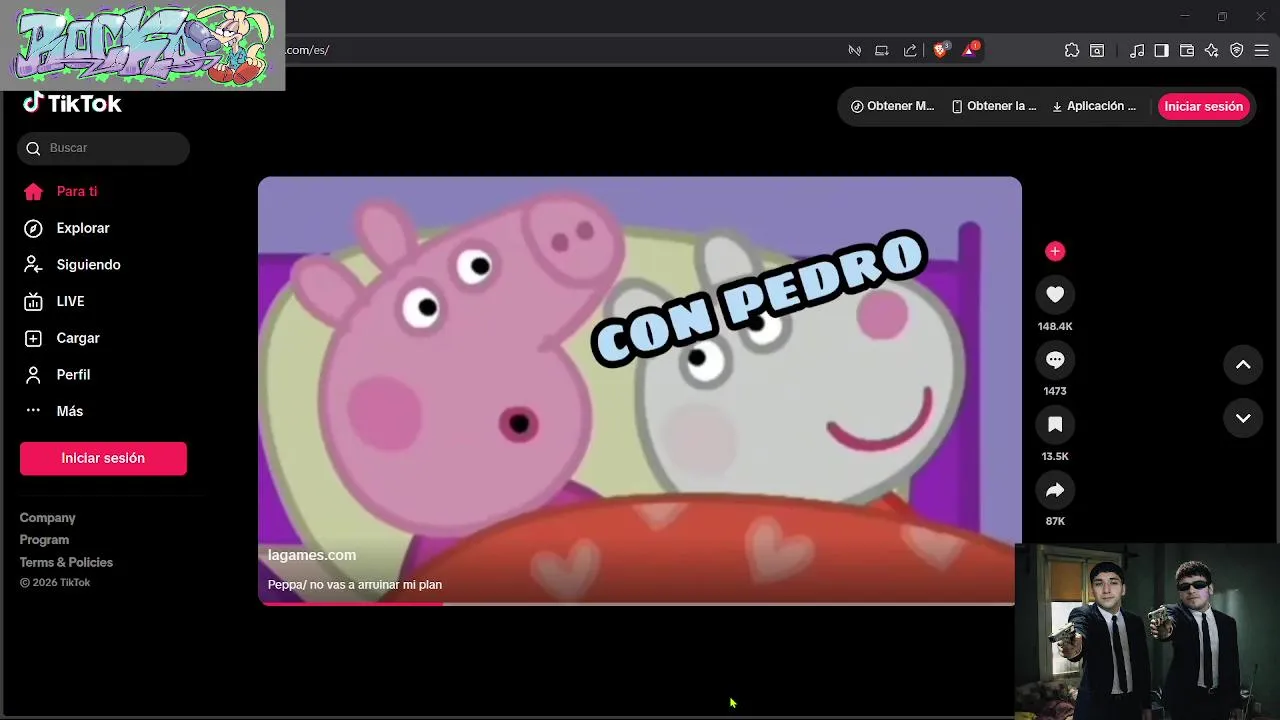Open the browser playlist music note icon
This screenshot has width=1280, height=720.
tap(1137, 50)
